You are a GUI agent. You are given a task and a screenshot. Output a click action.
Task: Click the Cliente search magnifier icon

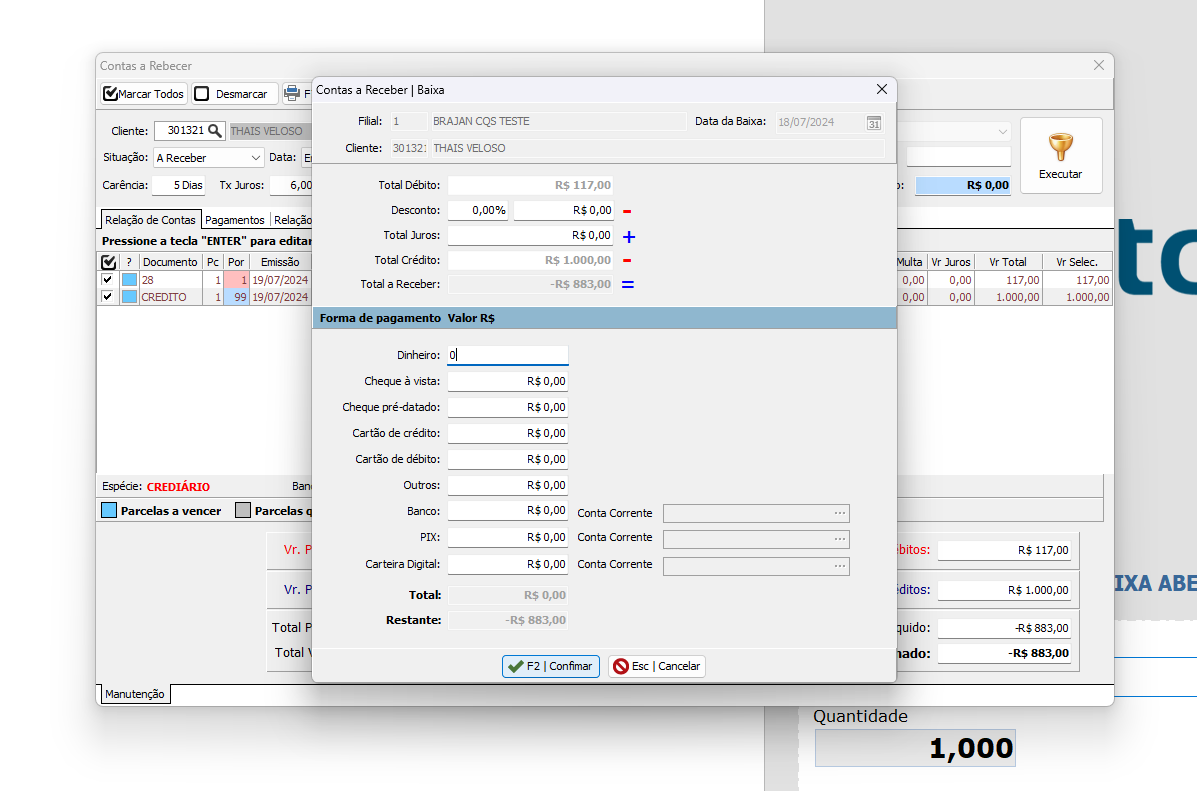[215, 131]
